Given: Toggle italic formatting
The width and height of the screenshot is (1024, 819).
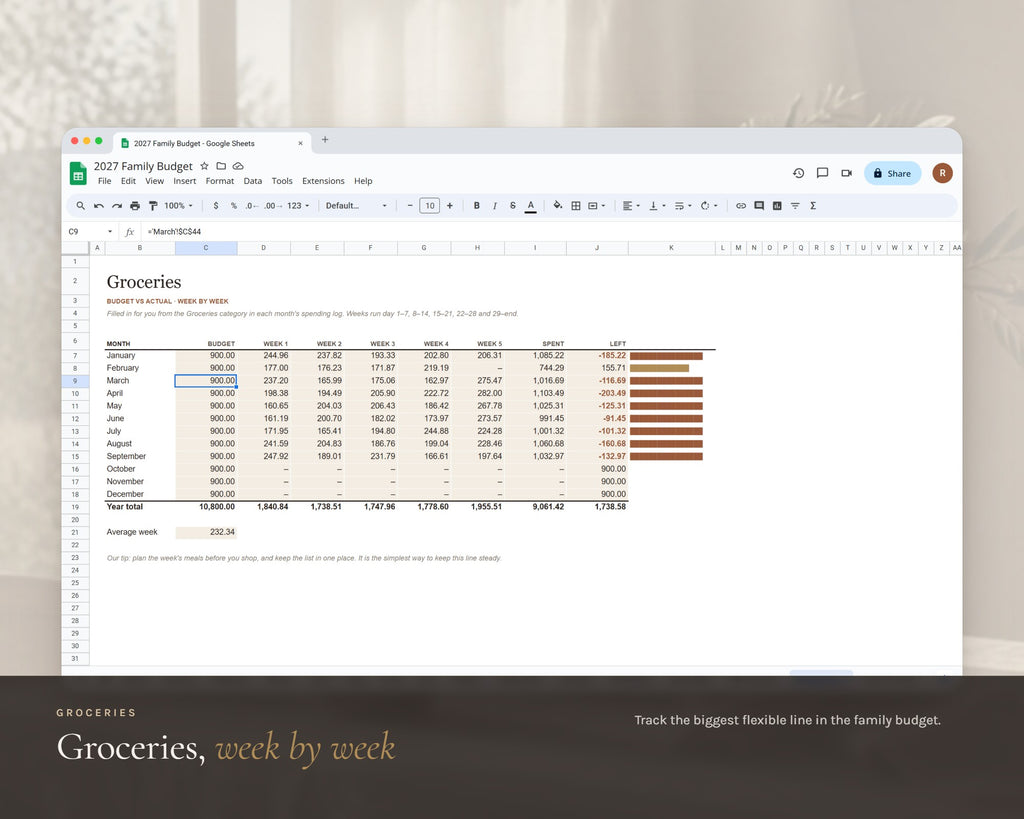Looking at the screenshot, I should tap(495, 206).
